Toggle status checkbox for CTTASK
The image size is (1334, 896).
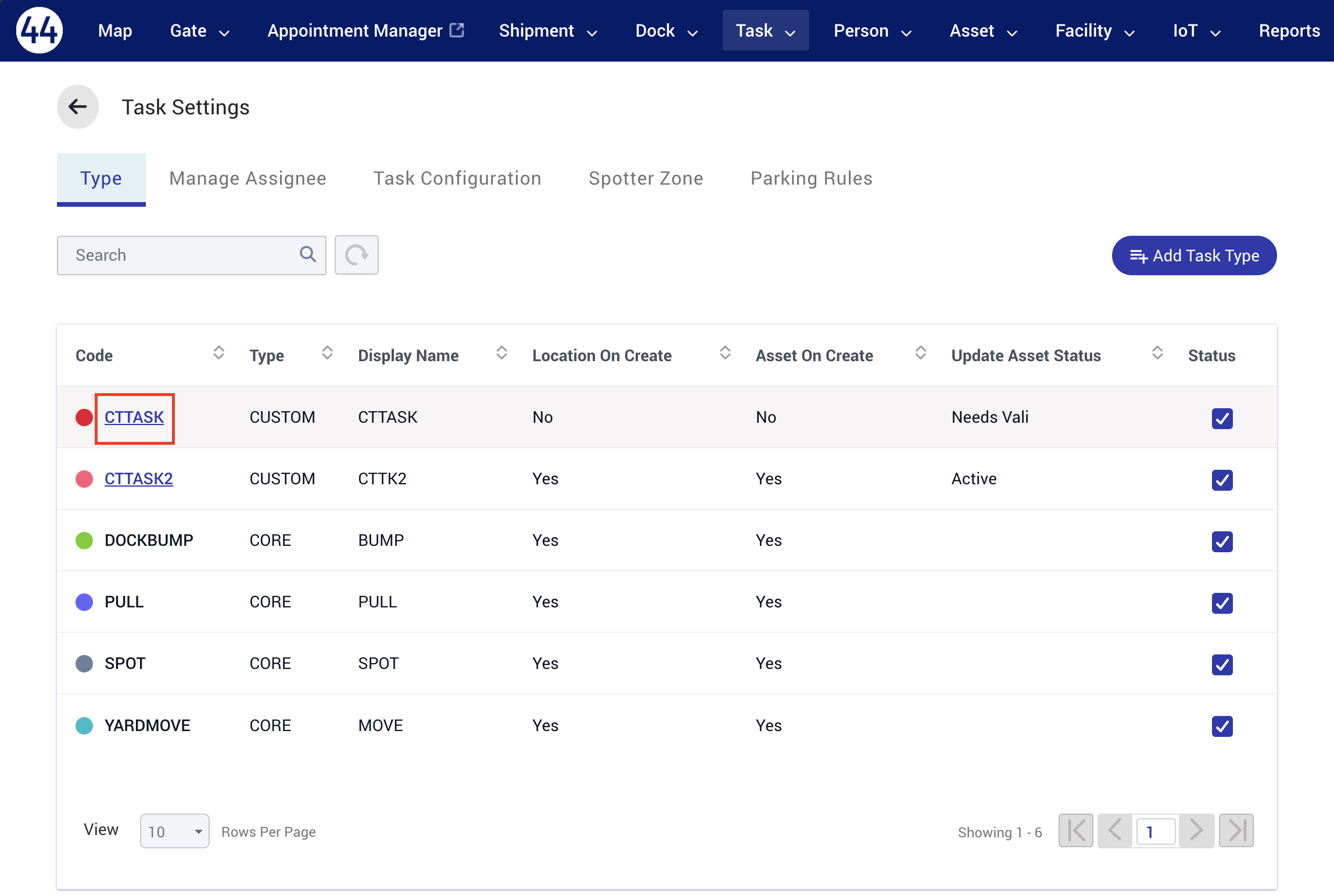pos(1222,418)
